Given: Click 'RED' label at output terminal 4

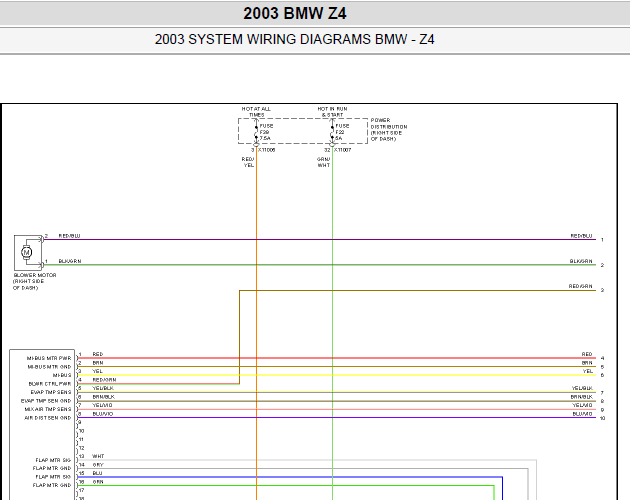Looking at the screenshot, I should coord(587,354).
